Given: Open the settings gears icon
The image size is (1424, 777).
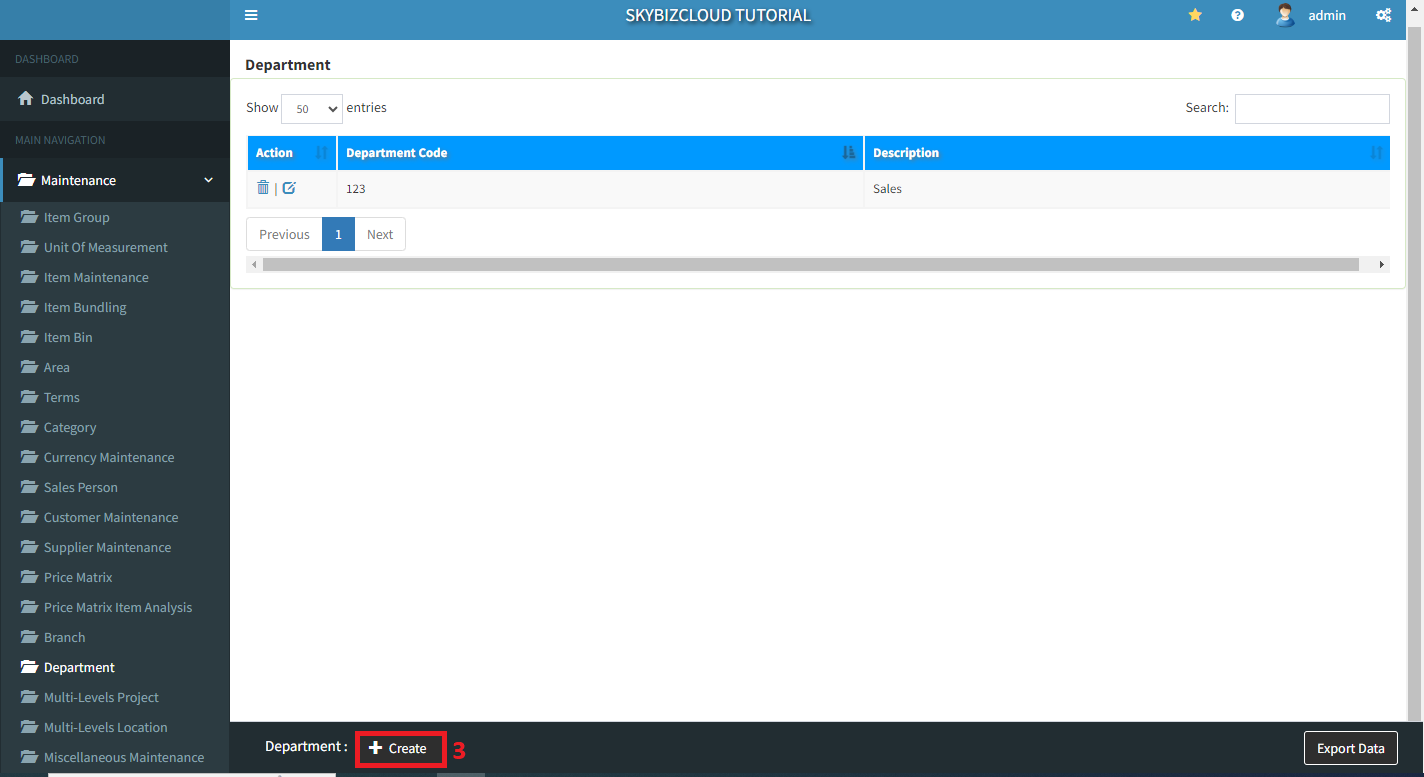Looking at the screenshot, I should tap(1383, 15).
